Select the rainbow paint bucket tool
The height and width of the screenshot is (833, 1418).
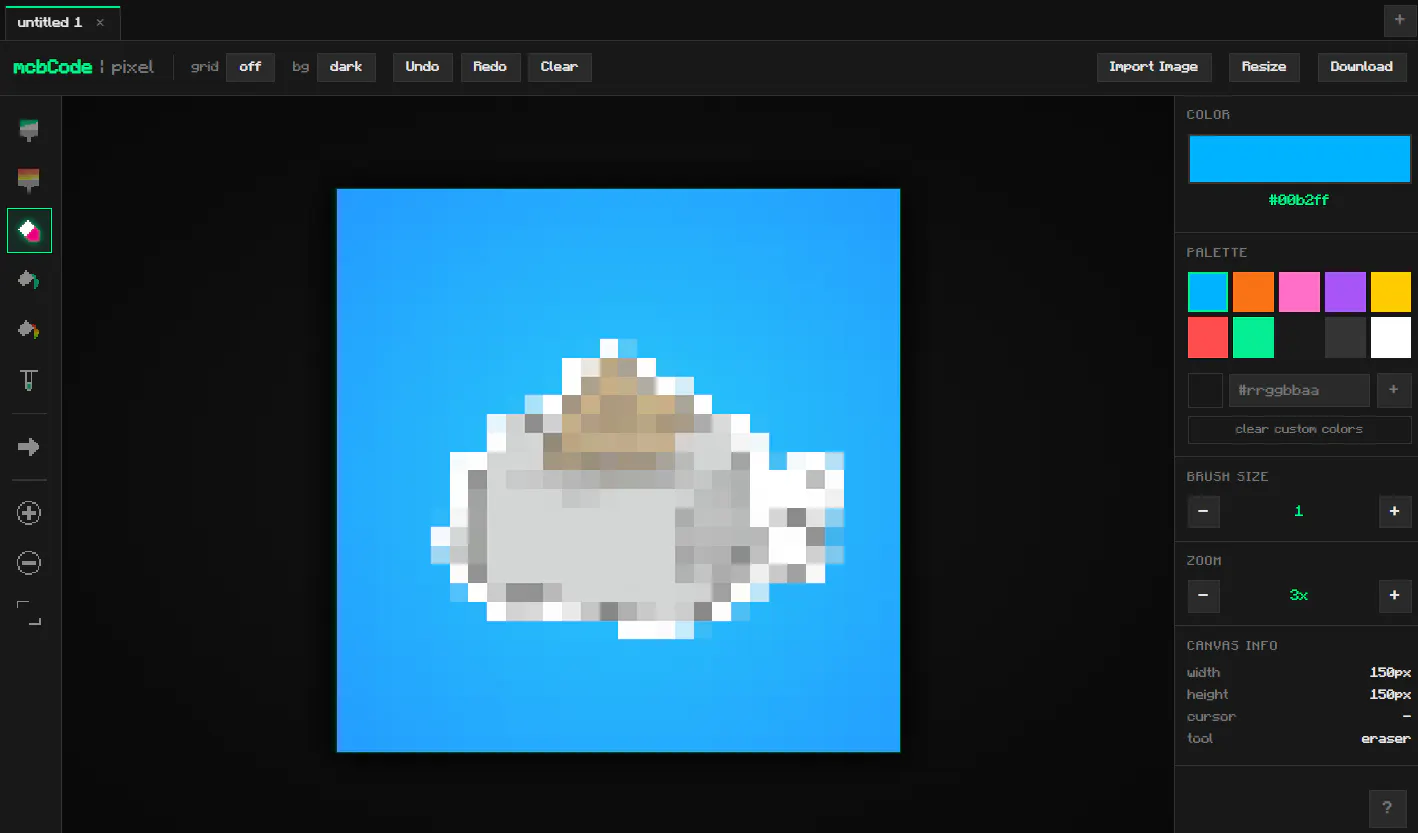(x=29, y=330)
